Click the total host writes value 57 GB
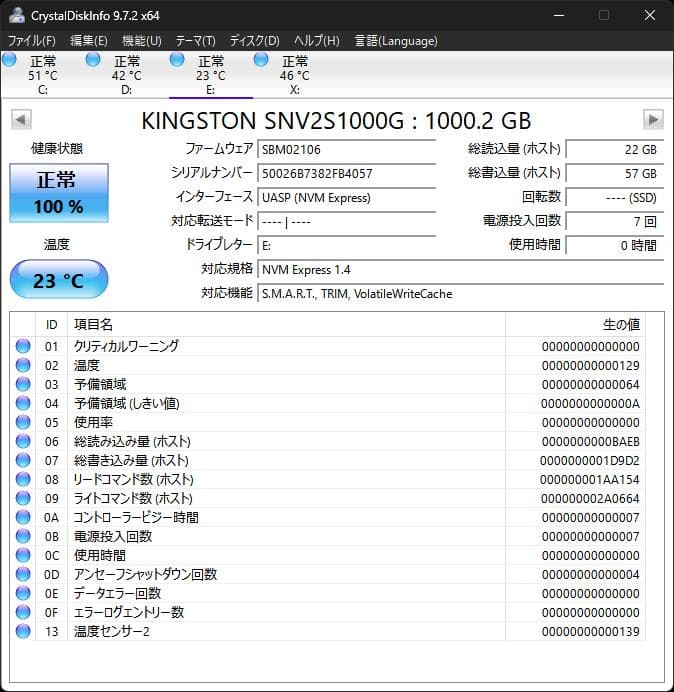Viewport: 674px width, 692px height. coord(614,173)
